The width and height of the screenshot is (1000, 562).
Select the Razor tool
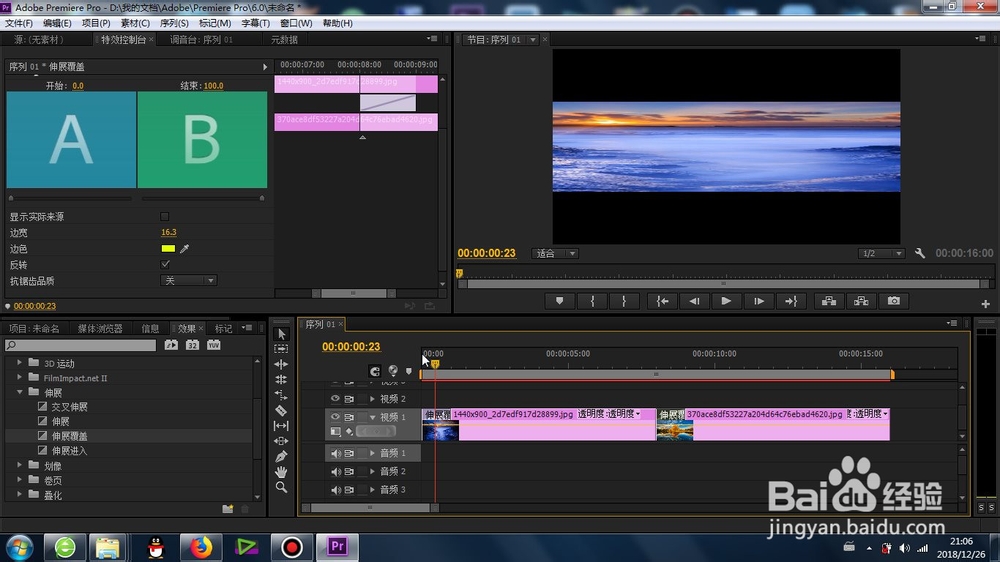(281, 410)
